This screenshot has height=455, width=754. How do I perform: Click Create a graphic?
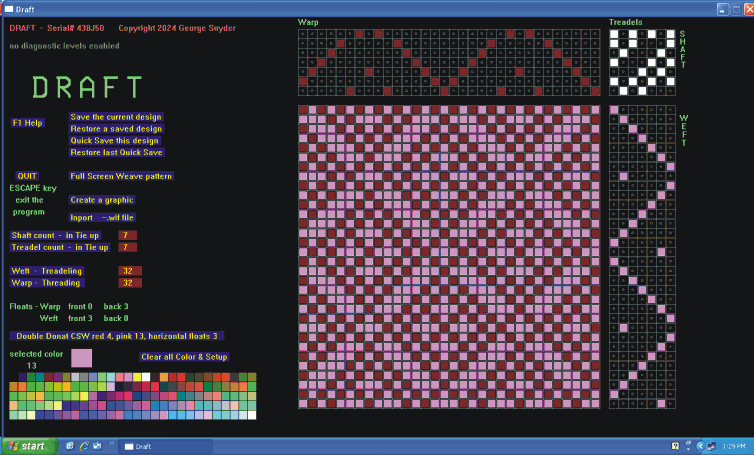(102, 200)
